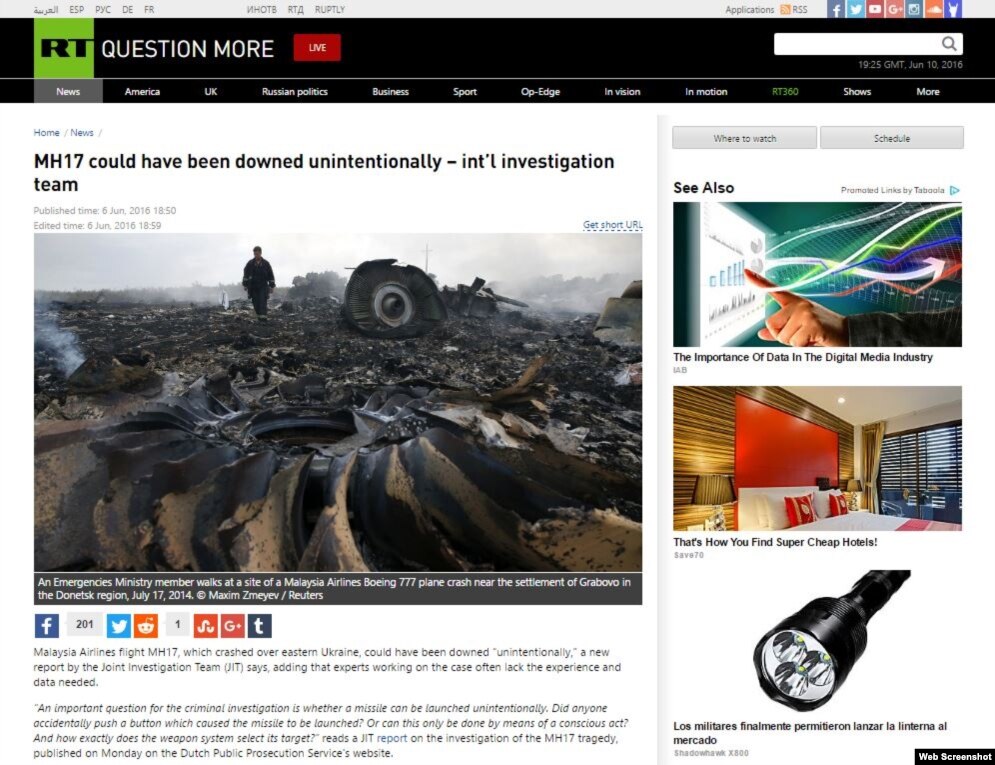Expand the More navigation menu

(928, 91)
